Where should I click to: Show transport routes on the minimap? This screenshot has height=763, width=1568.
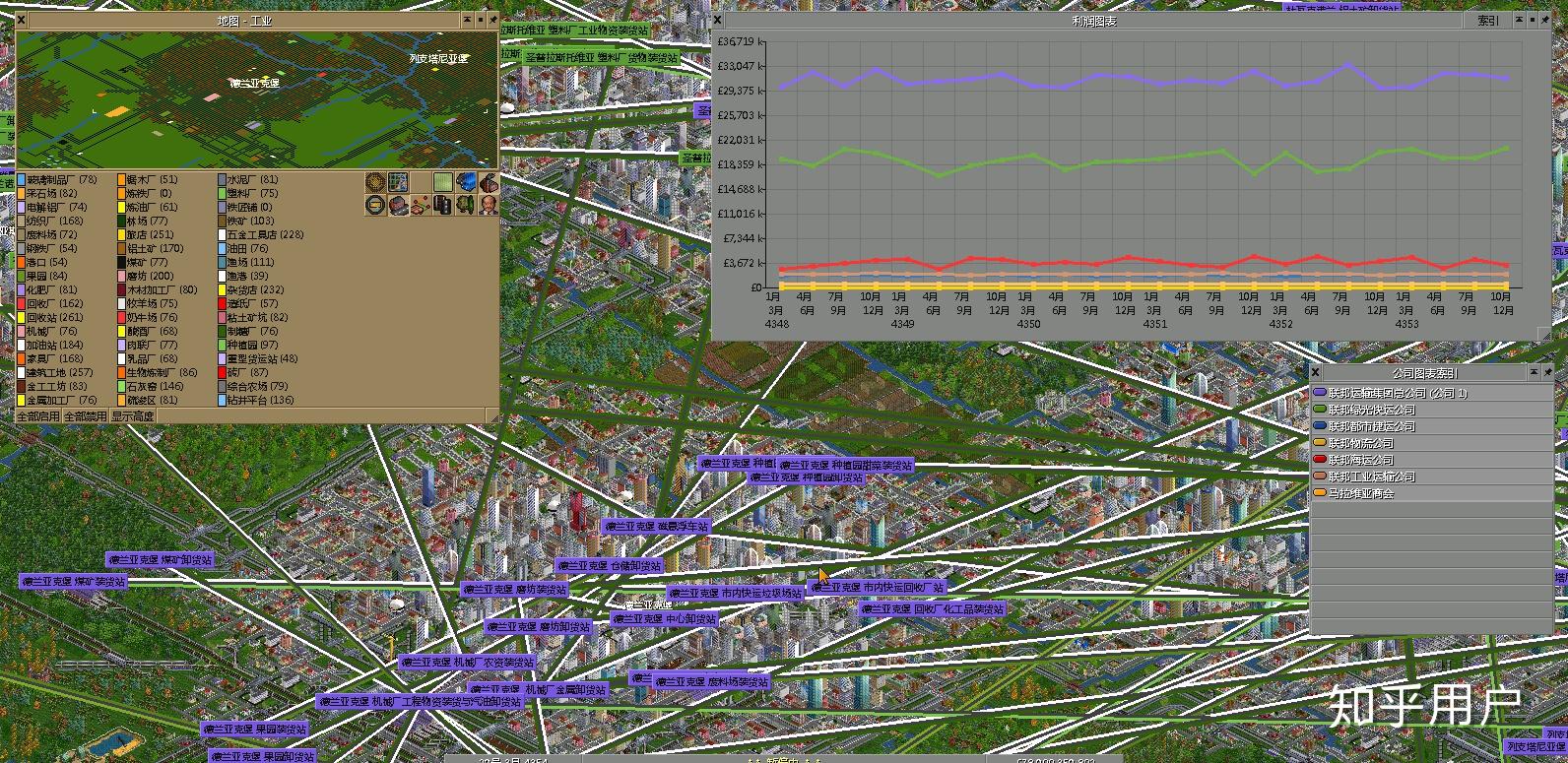tap(443, 206)
